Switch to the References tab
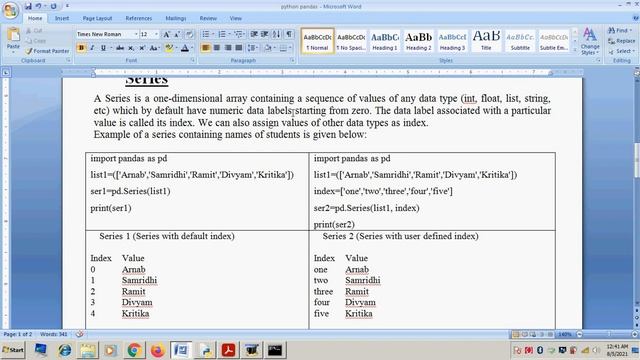 [x=139, y=18]
